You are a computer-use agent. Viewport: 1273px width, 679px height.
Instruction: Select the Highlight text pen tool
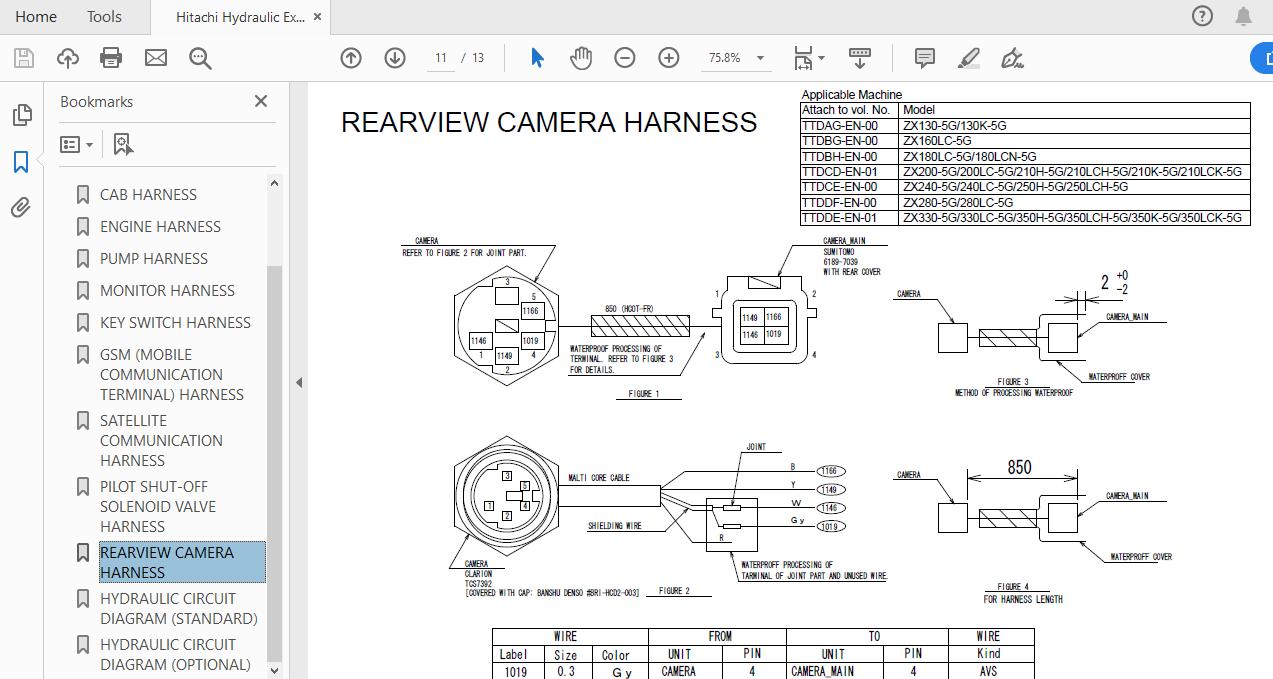pos(969,58)
